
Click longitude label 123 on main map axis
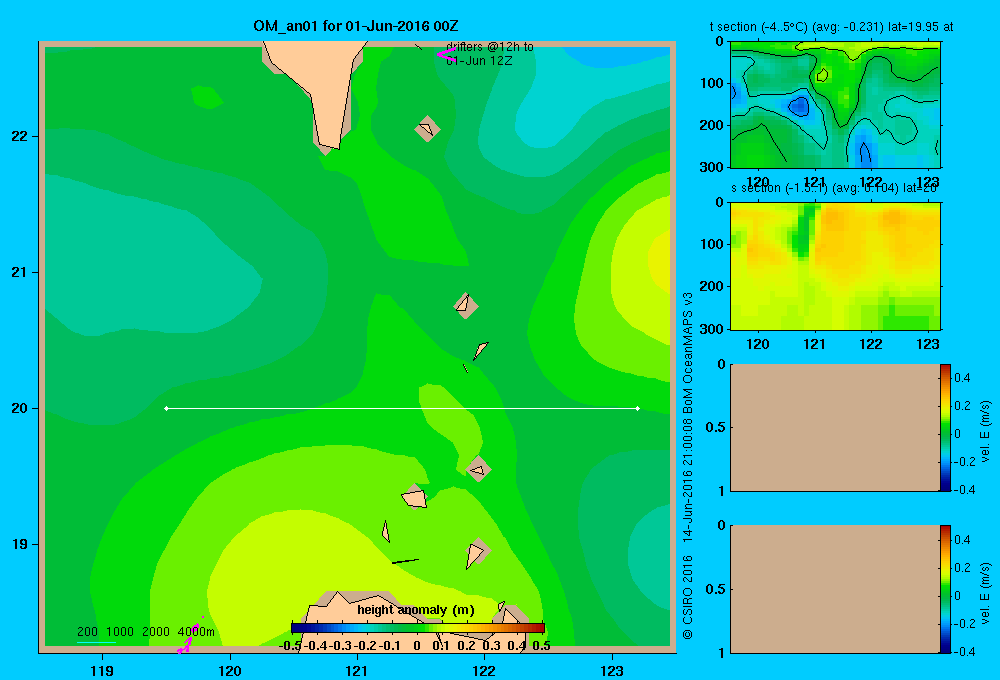pos(612,670)
